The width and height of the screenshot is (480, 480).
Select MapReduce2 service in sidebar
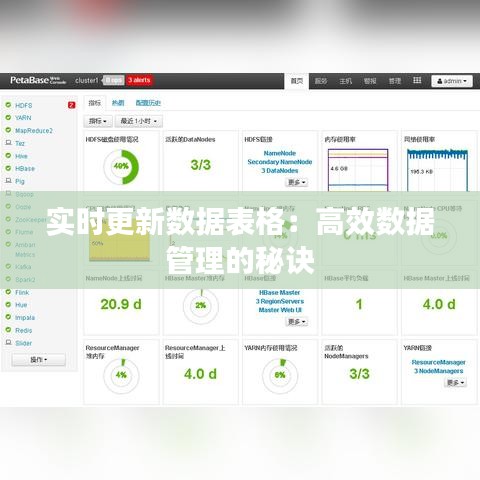point(34,130)
